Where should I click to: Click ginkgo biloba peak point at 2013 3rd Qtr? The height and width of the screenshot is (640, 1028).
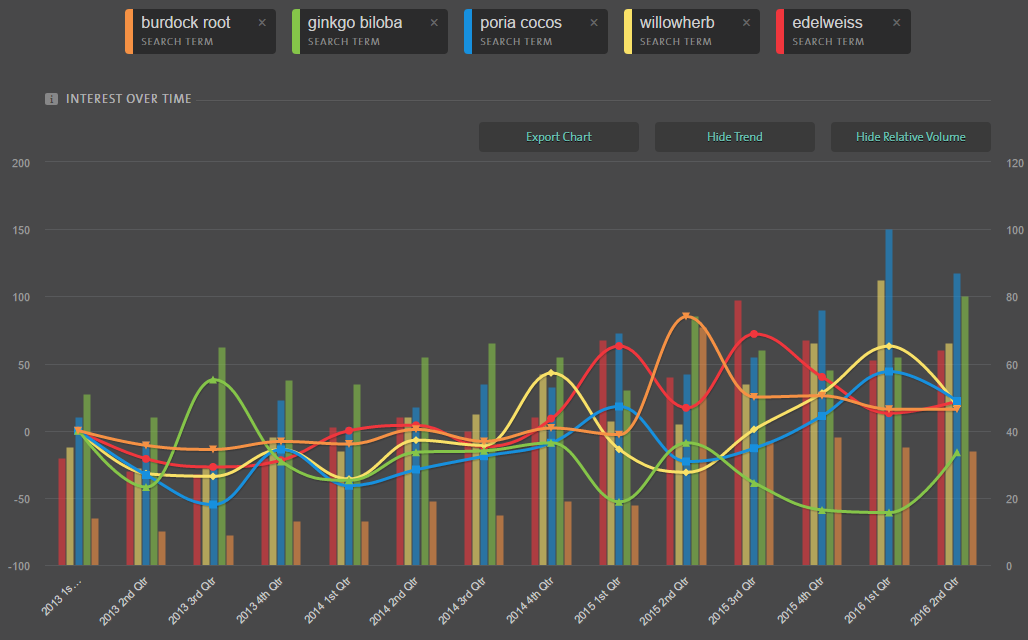[x=213, y=381]
